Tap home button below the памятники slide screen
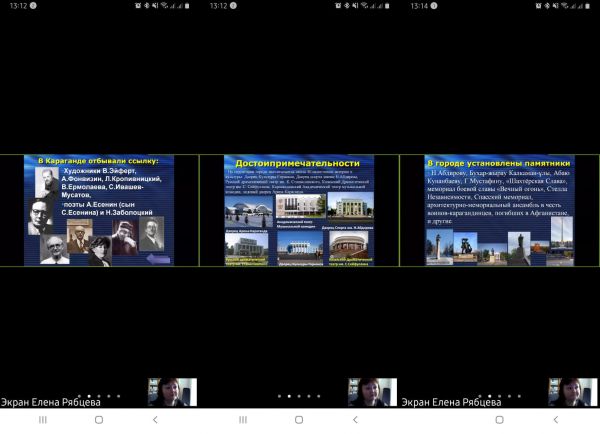 pyautogui.click(x=499, y=420)
